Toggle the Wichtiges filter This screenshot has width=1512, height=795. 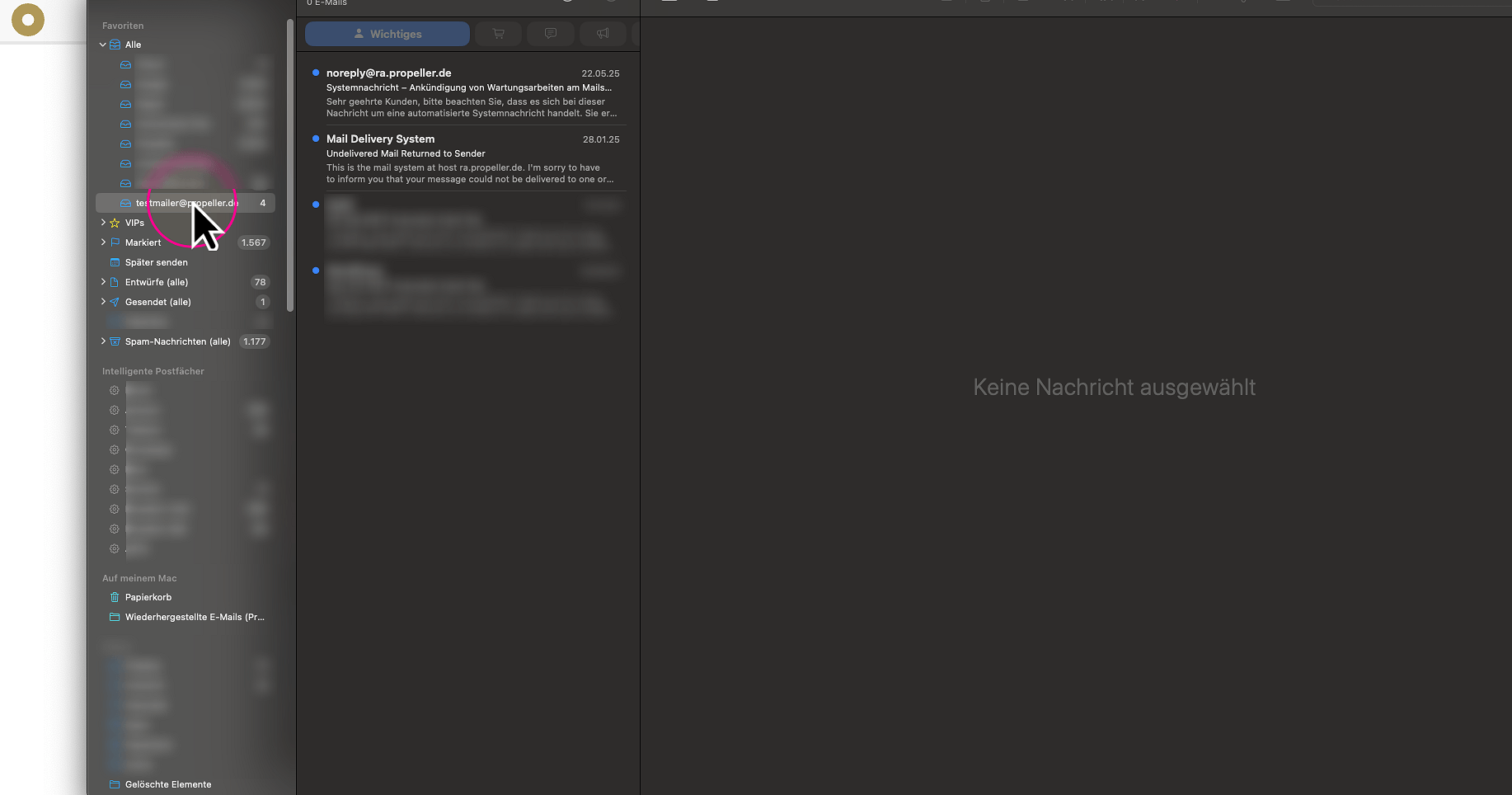tap(387, 34)
